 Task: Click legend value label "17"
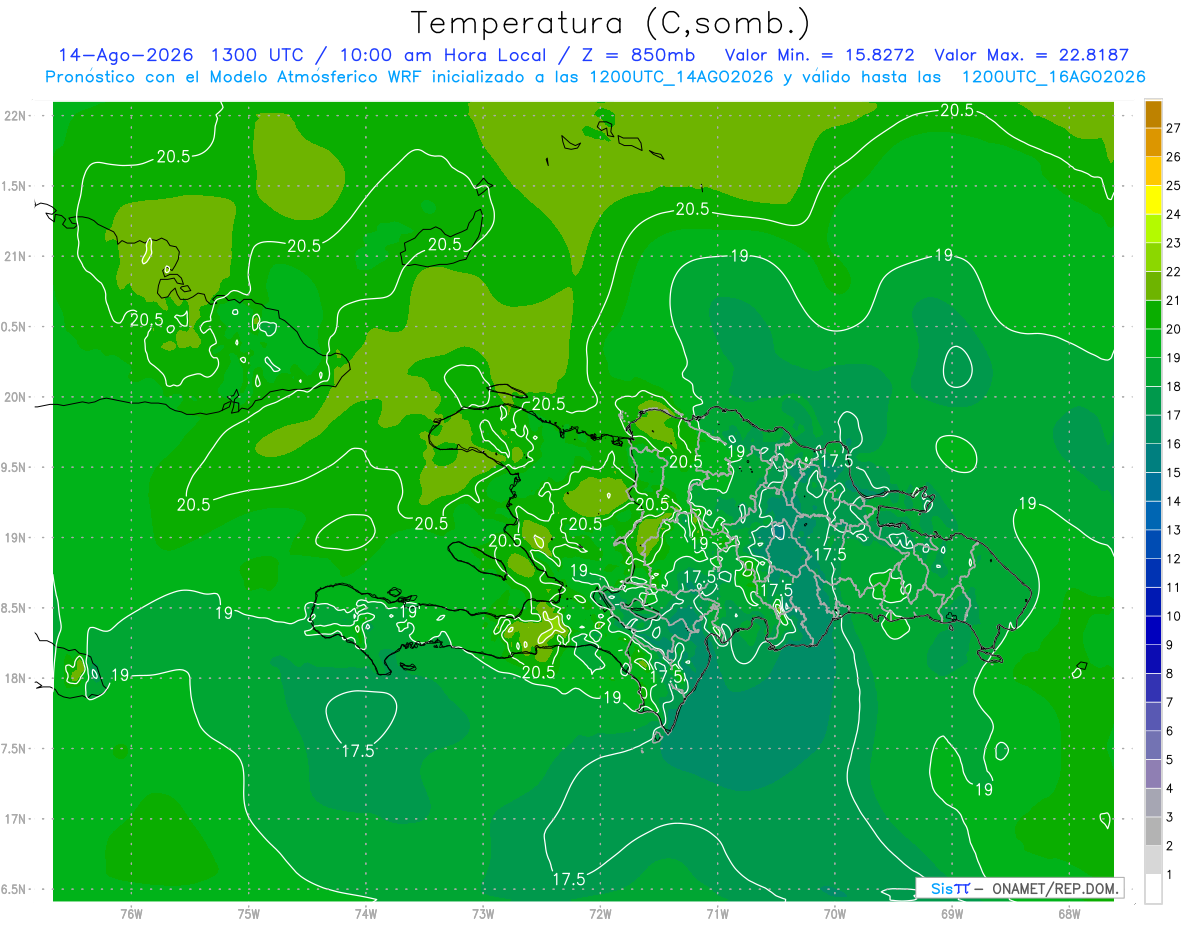pos(1173,415)
